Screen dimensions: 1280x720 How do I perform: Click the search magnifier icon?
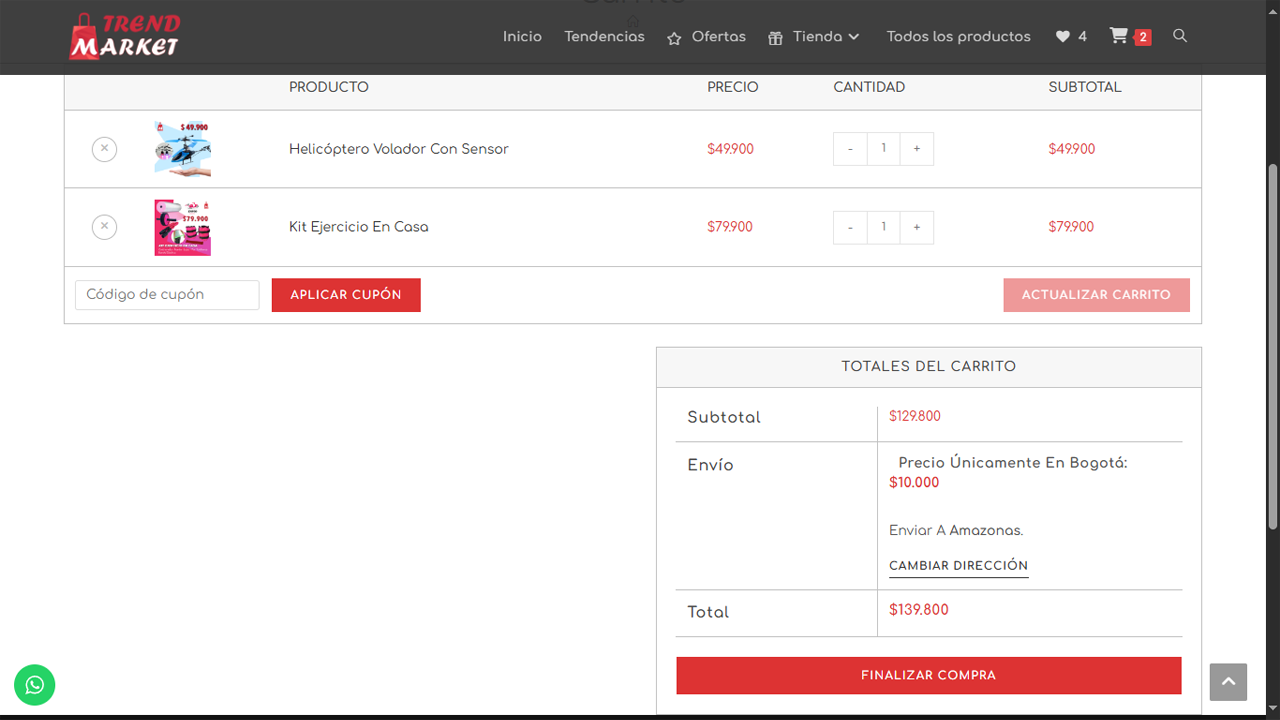point(1180,36)
